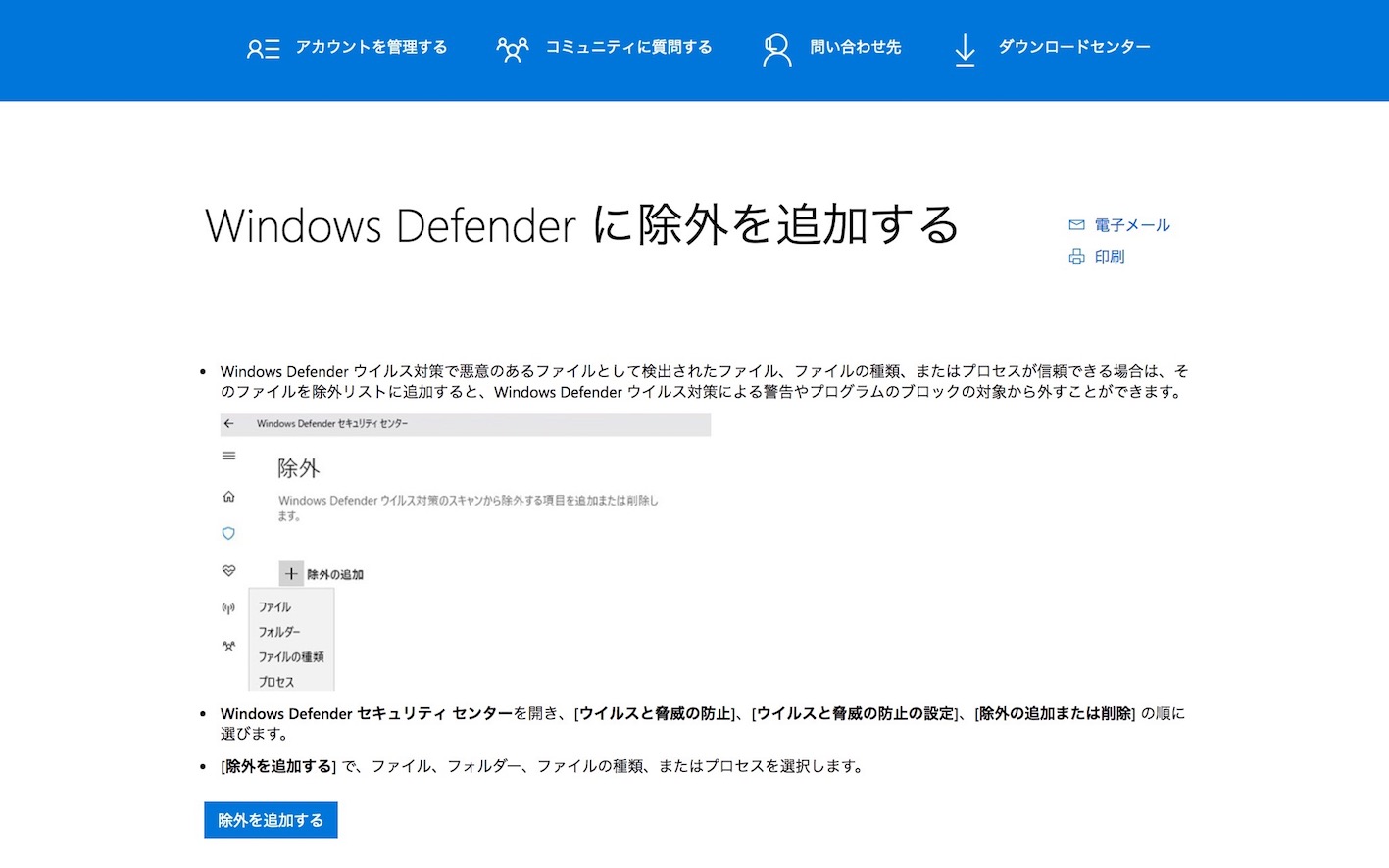Click the back arrow in Defender window

click(229, 424)
